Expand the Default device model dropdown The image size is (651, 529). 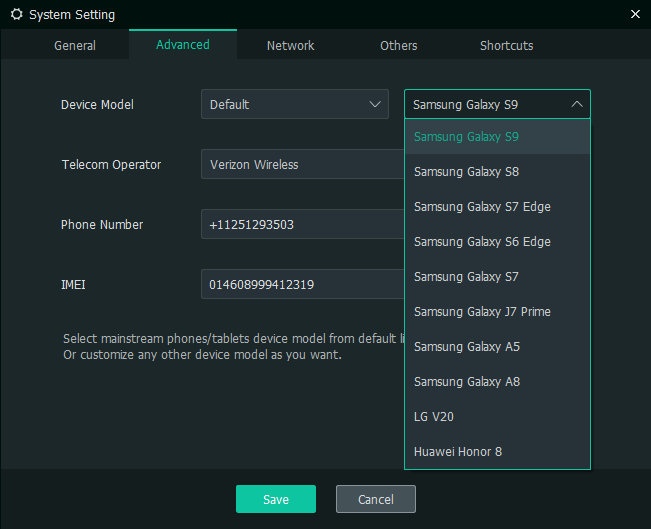(294, 104)
